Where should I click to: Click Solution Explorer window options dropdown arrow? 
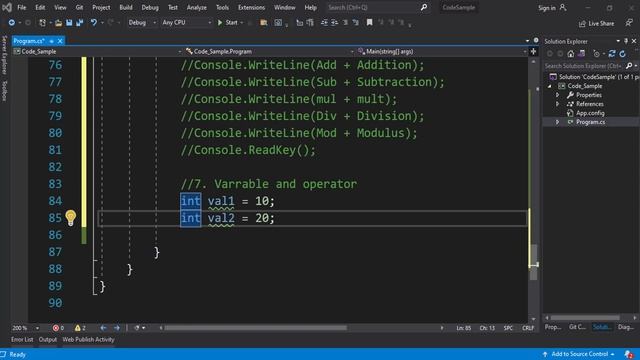(618, 41)
